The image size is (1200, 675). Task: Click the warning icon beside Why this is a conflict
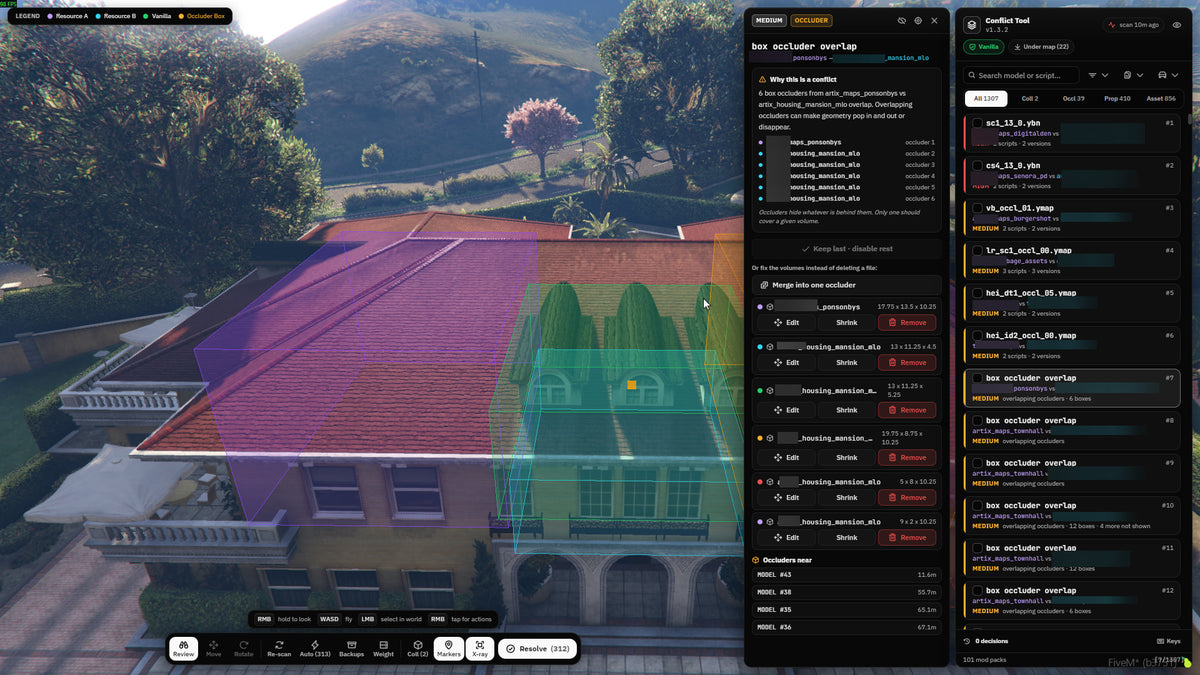(763, 79)
